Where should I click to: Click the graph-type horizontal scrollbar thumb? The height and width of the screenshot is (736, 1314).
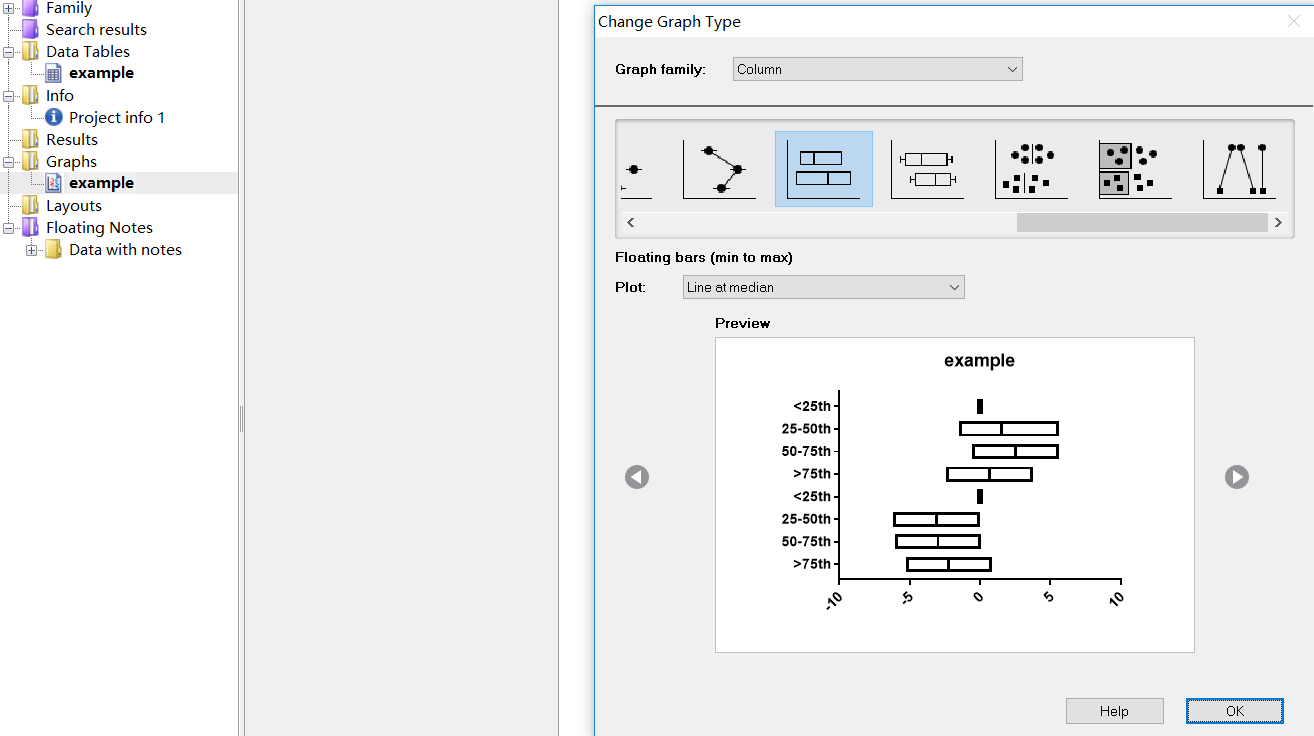1143,223
